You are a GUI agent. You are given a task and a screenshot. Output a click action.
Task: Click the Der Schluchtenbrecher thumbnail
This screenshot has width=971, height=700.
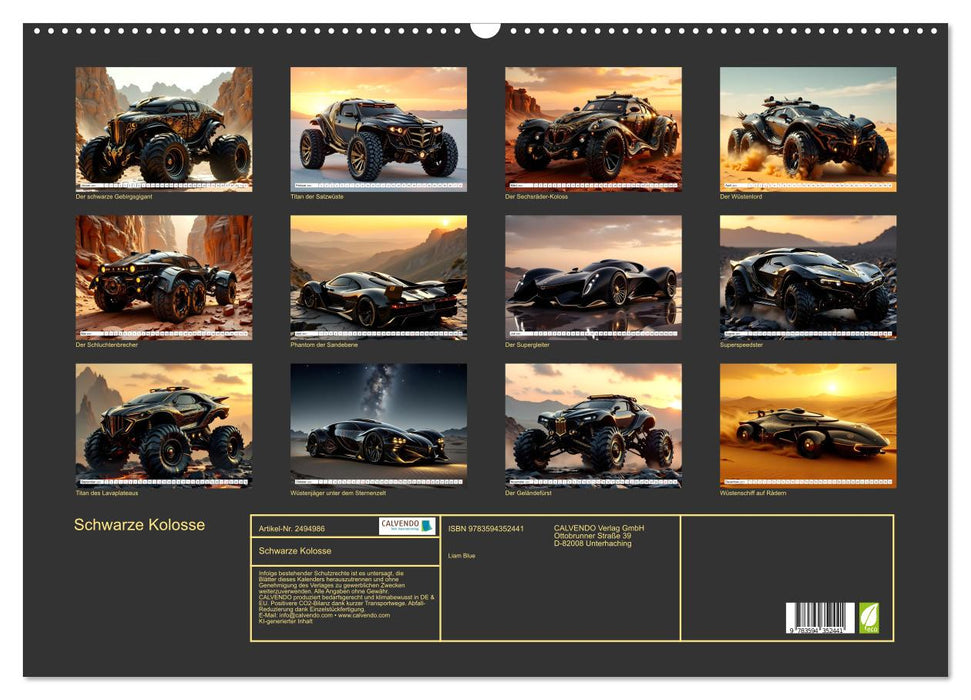tap(164, 278)
